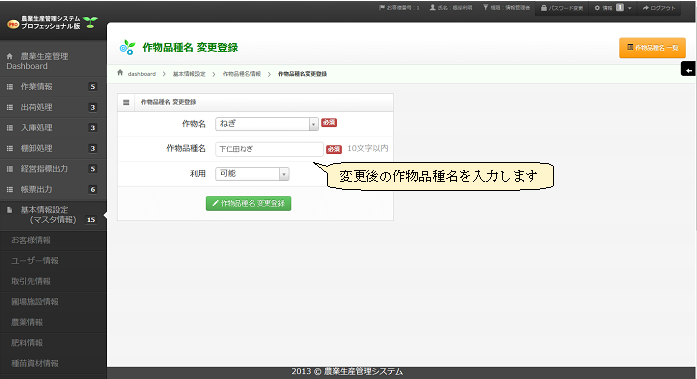The height and width of the screenshot is (379, 697).
Task: Open the 利用 dropdown showing 可能
Action: pos(252,174)
